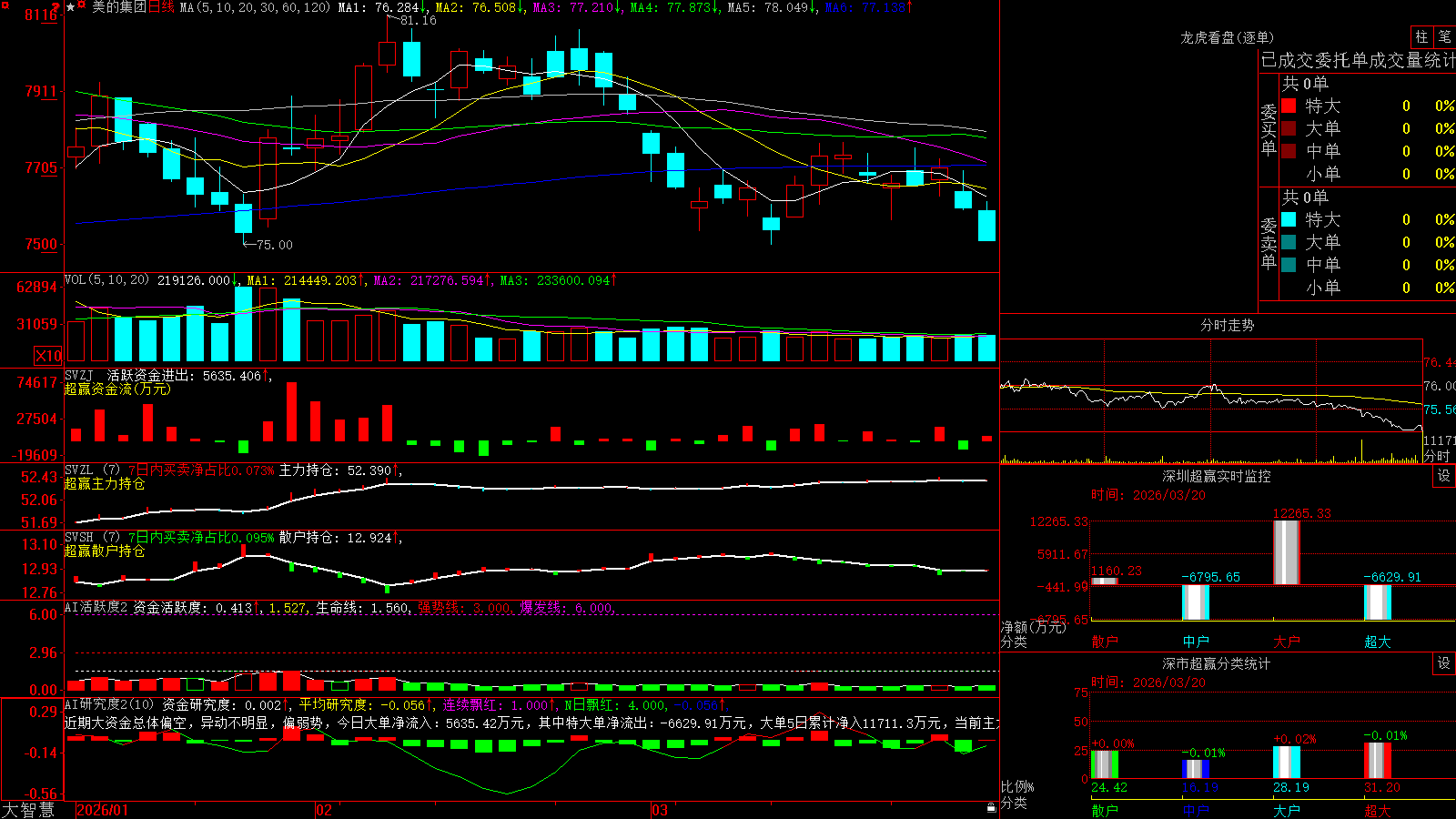Click the 深市超赢分类统计 panel title
This screenshot has width=1456, height=819.
[x=1217, y=663]
